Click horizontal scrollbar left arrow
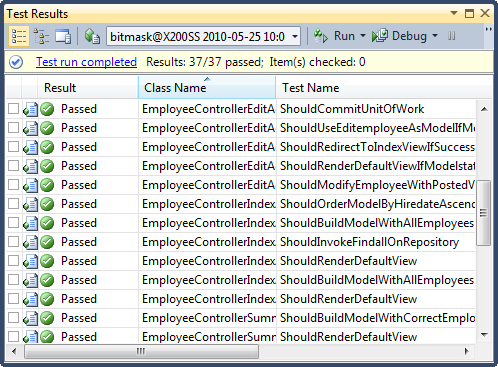 click(x=14, y=351)
